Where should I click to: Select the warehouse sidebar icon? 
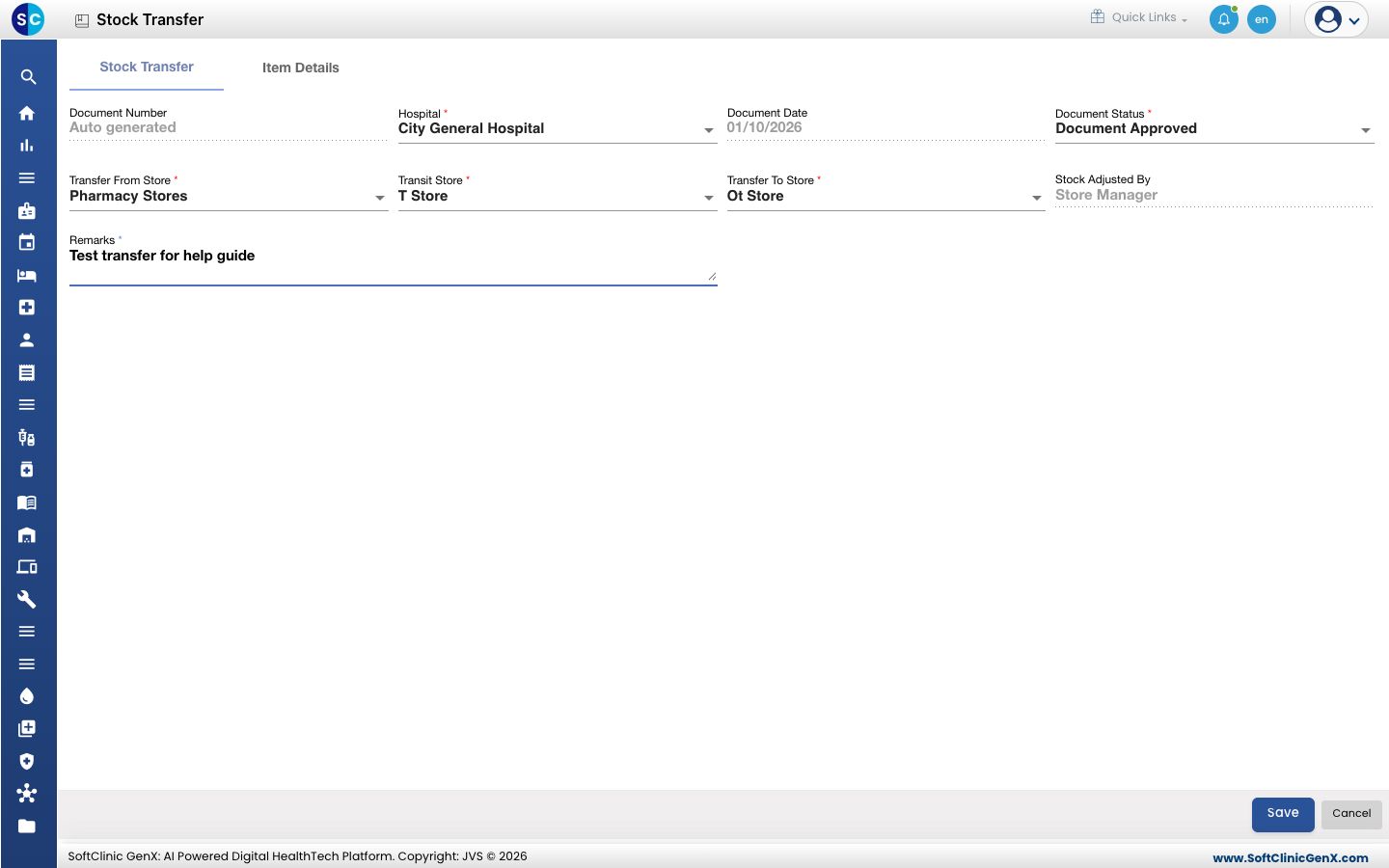(27, 534)
